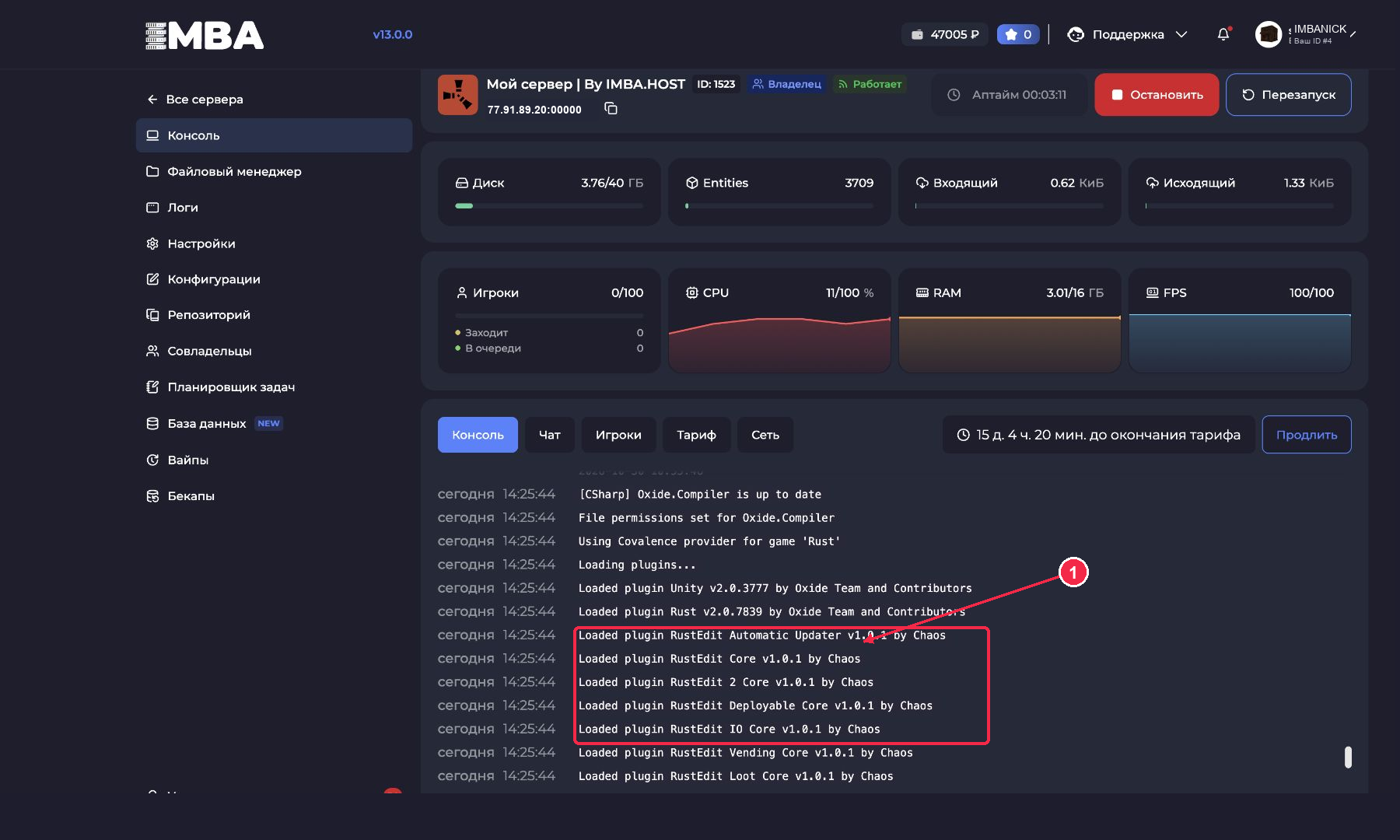Click the uptime clock icon
Image resolution: width=1400 pixels, height=840 pixels.
(x=954, y=95)
